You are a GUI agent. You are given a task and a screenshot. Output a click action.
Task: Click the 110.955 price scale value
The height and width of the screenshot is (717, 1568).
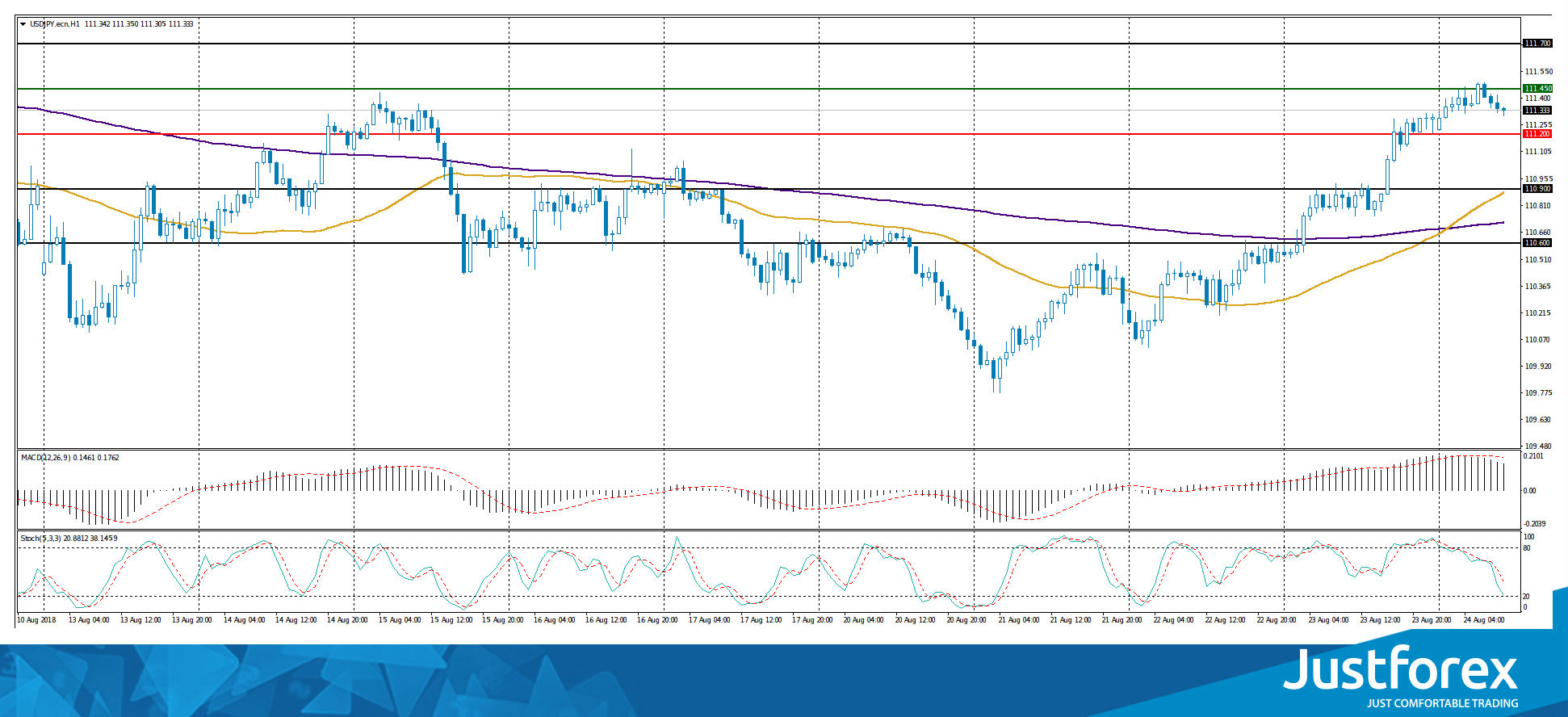(x=1538, y=178)
